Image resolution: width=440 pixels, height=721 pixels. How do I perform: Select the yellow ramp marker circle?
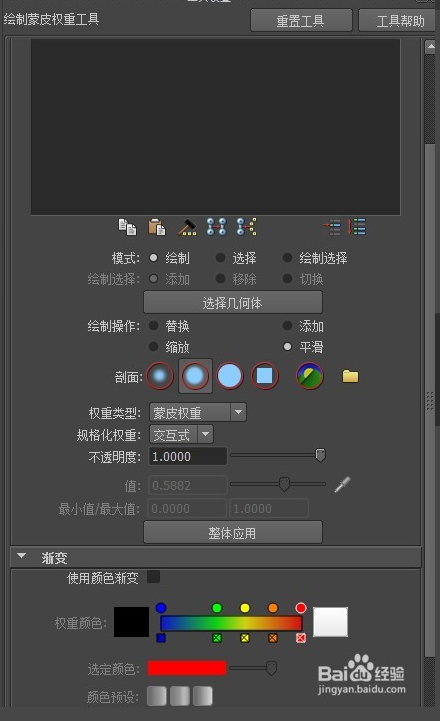point(245,608)
